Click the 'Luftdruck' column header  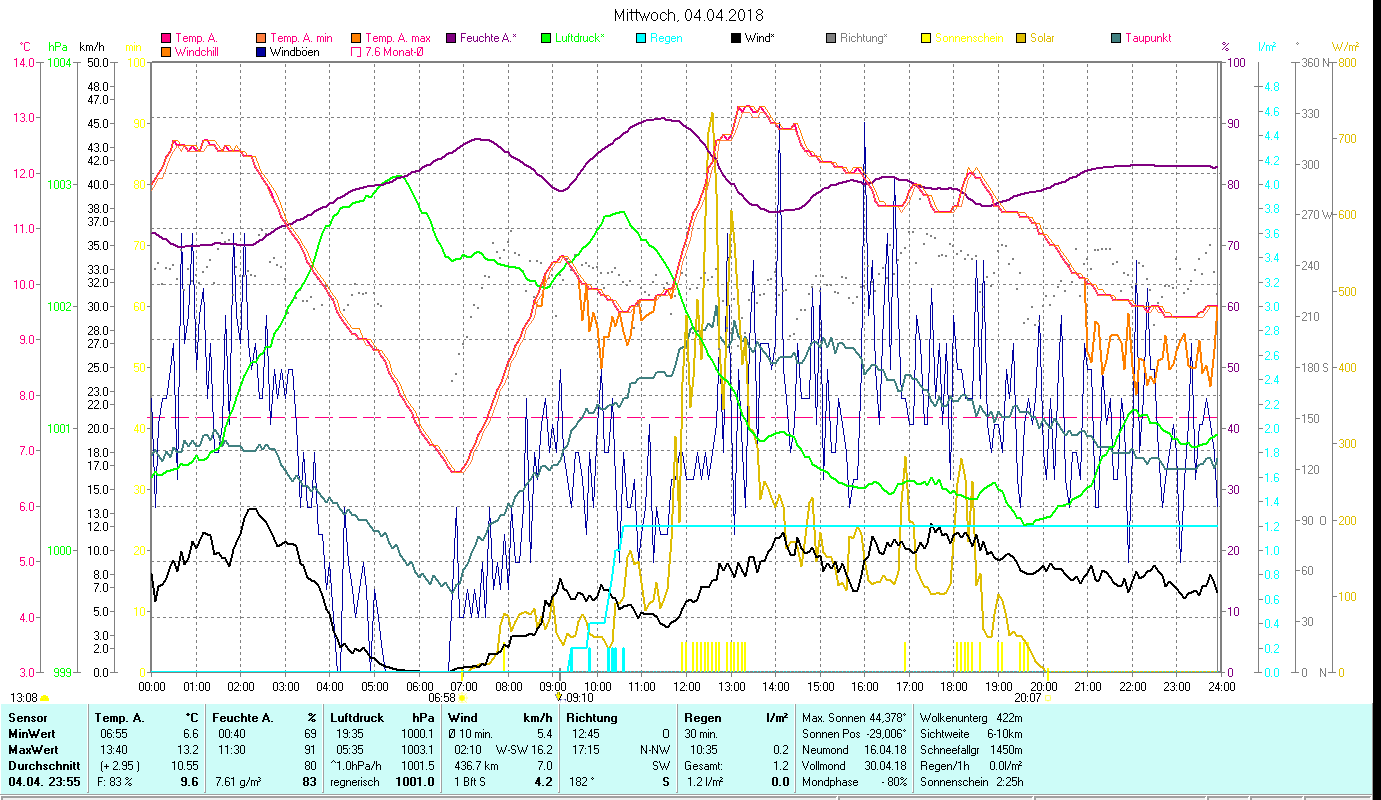coord(357,718)
